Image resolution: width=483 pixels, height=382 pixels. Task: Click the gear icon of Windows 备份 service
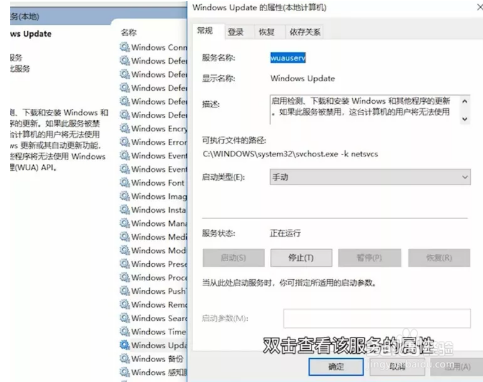point(125,358)
